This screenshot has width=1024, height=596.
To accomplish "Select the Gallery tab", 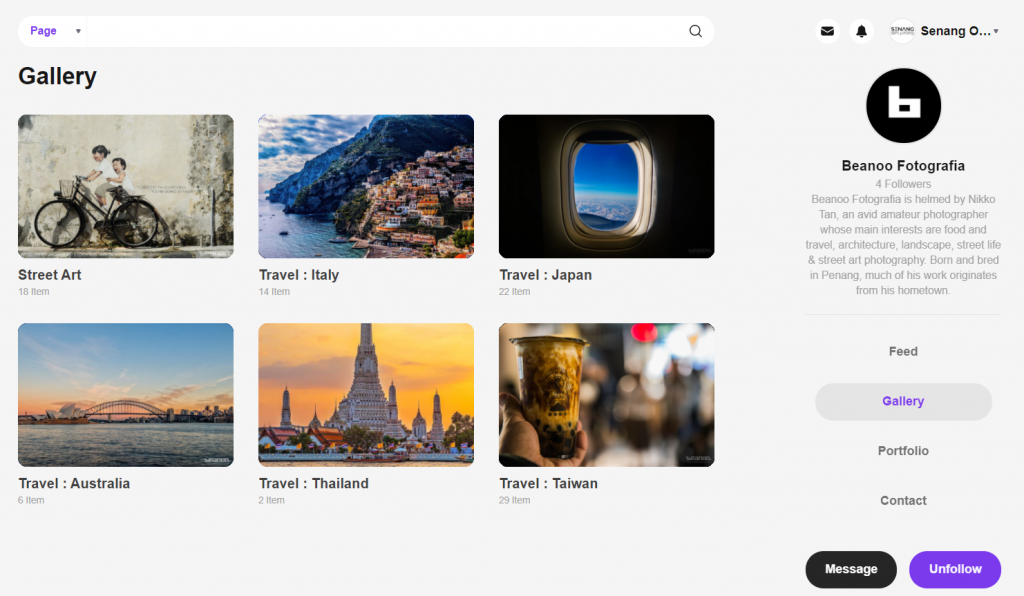I will click(903, 401).
